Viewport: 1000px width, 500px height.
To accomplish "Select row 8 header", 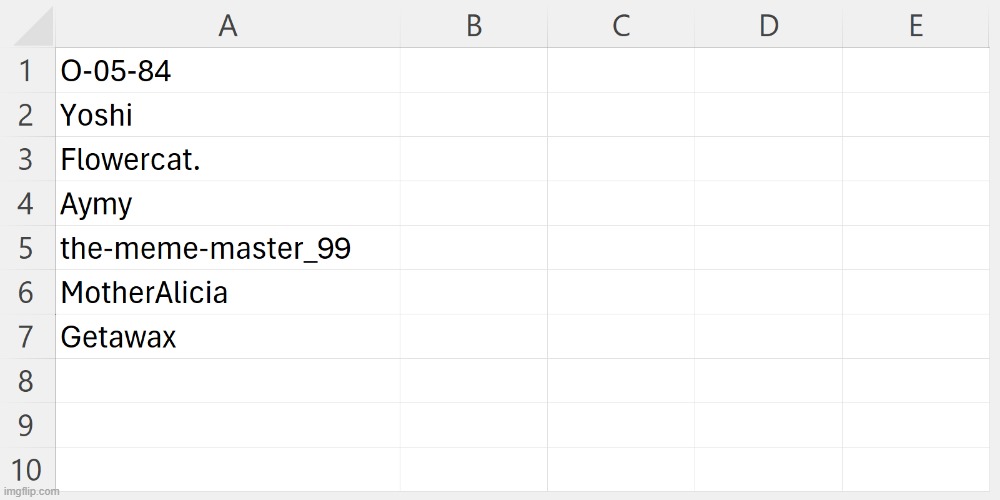I will pos(27,381).
